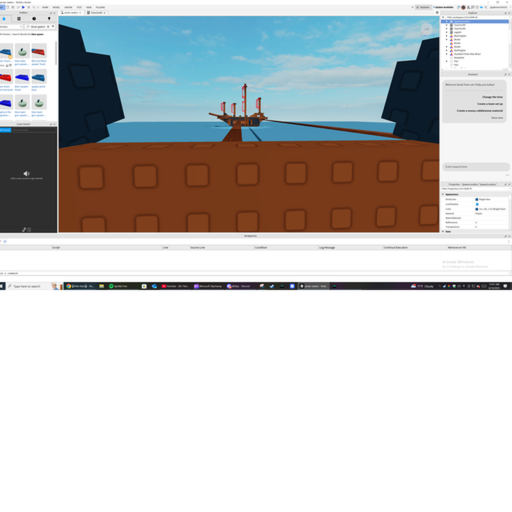Click the share icon in top bar
This screenshot has width=512, height=512.
[486, 7]
